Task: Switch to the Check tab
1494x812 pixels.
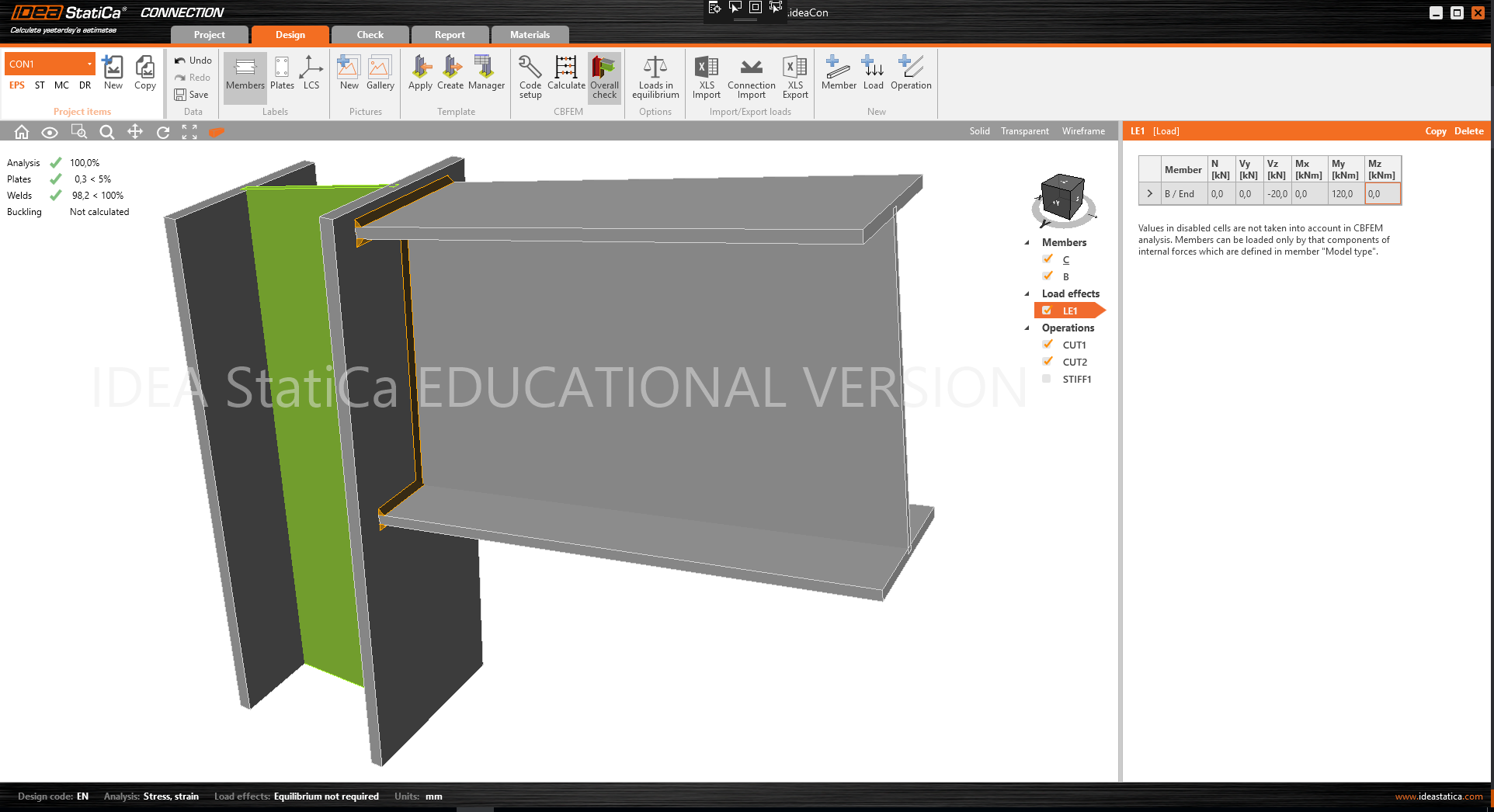Action: click(x=370, y=35)
